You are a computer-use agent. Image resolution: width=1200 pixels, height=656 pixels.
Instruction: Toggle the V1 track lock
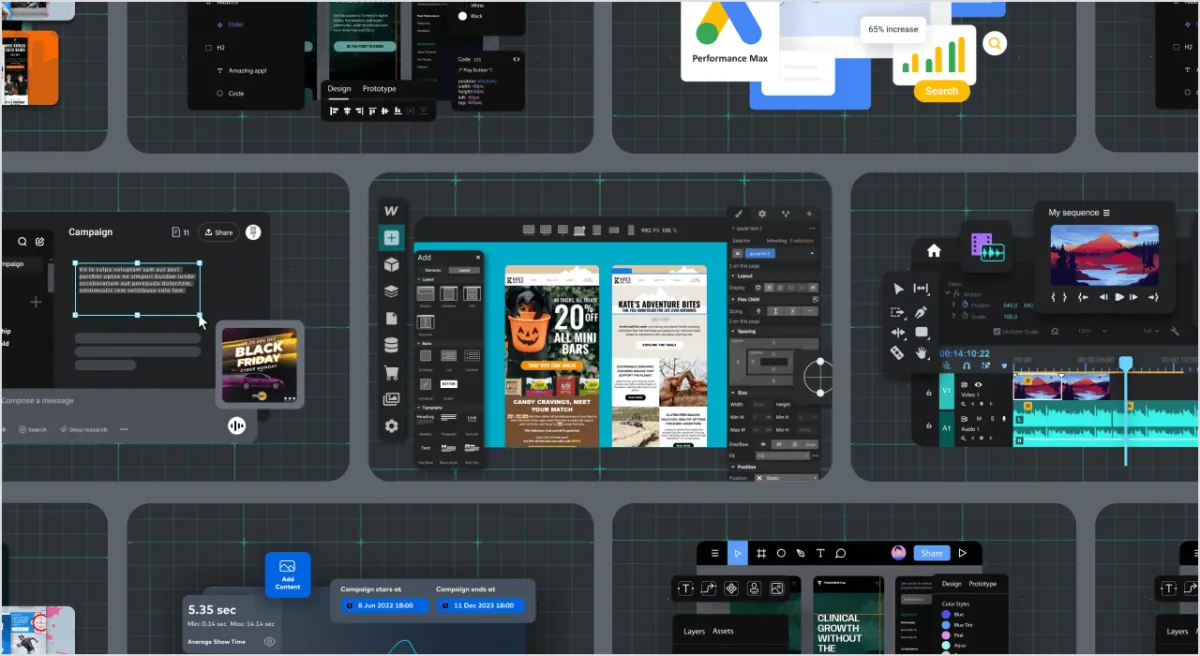coord(930,392)
